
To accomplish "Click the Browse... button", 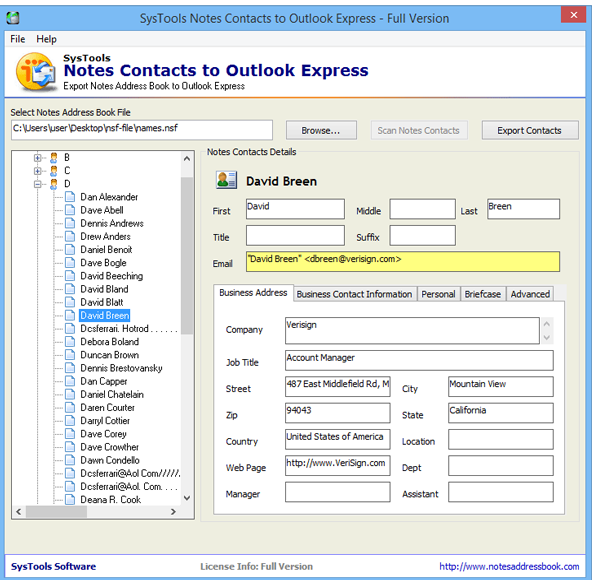I will coord(321,130).
